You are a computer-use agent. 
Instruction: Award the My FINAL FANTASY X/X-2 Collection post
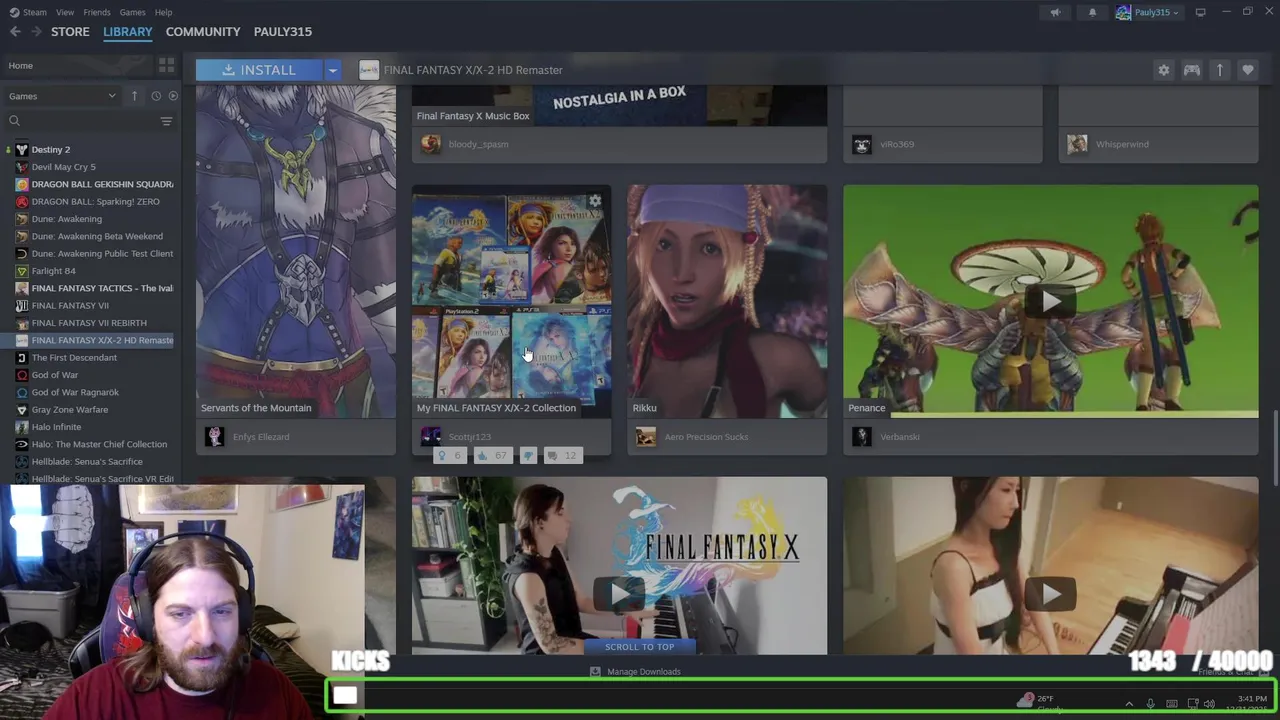point(449,456)
